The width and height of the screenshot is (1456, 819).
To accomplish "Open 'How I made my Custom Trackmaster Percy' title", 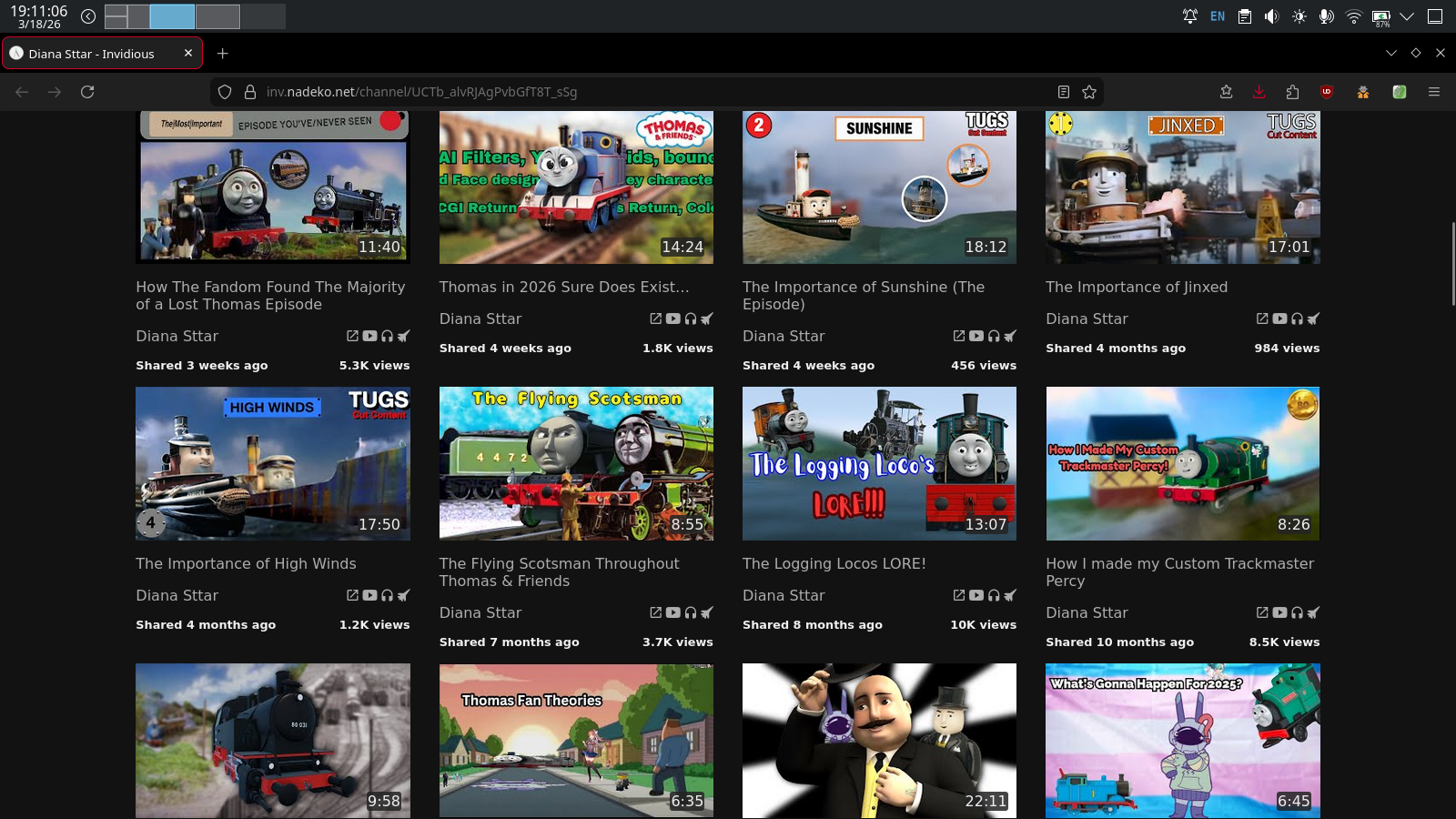I will click(1179, 572).
